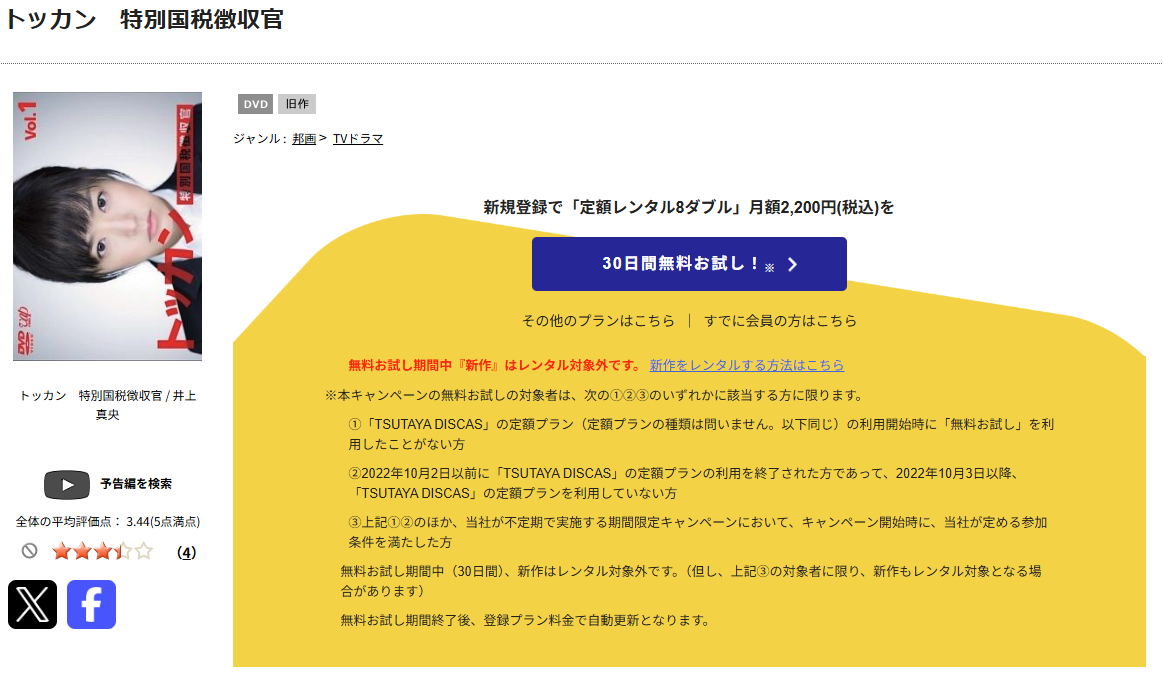
Task: Open 新作をレンタルする方法はこちら link
Action: coord(747,365)
